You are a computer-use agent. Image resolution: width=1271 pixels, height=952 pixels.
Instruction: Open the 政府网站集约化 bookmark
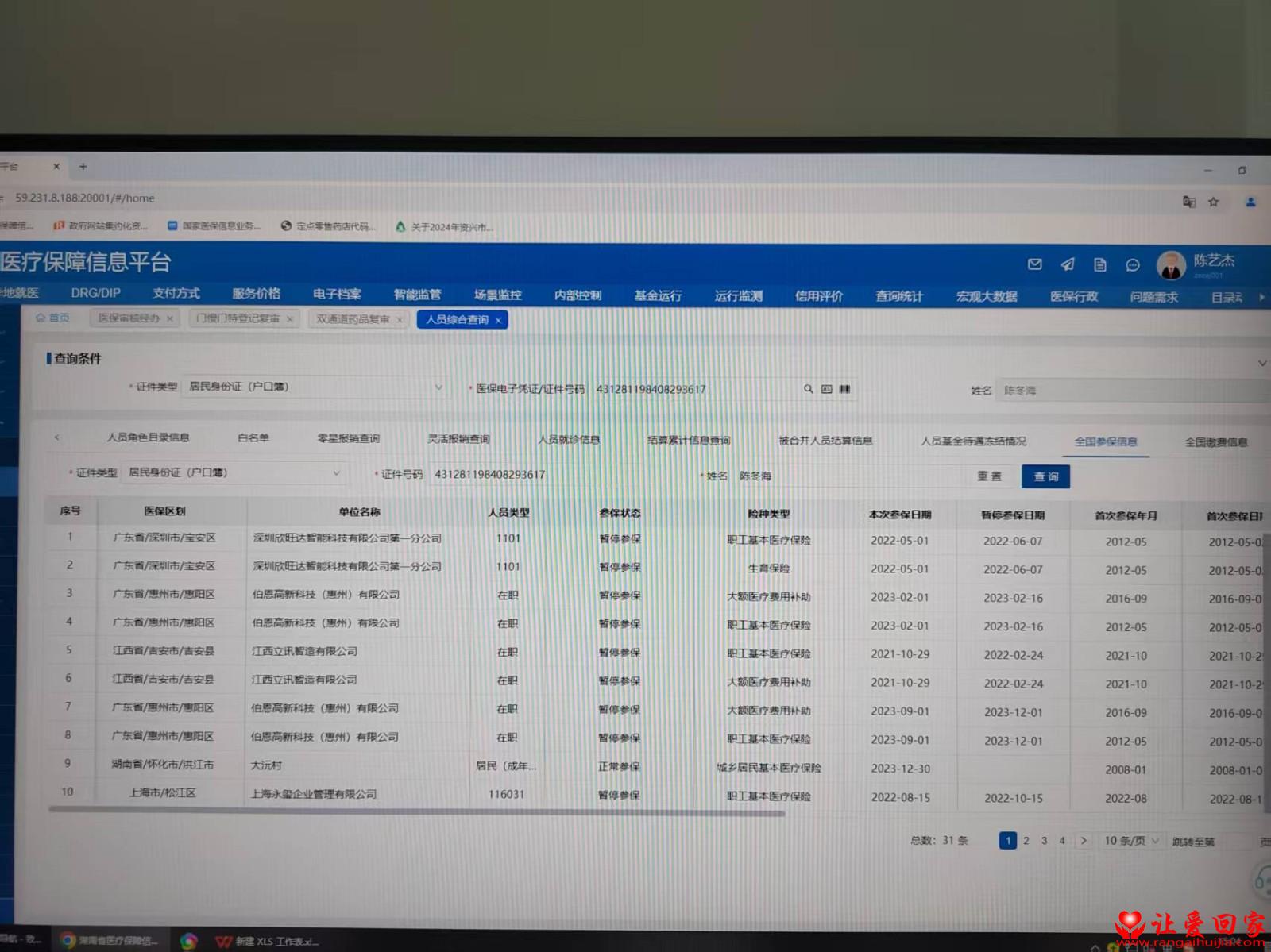pos(101,225)
